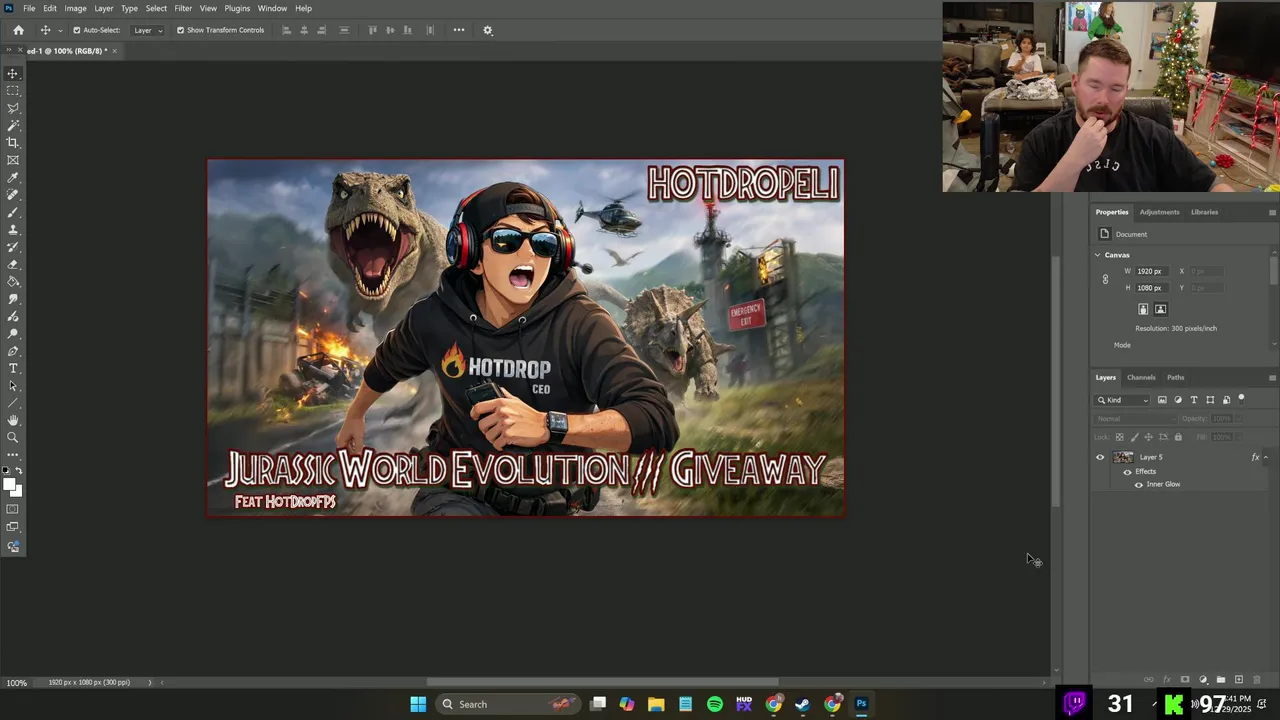Select the Magic Wand tool
Viewport: 1280px width, 720px height.
coord(13,125)
